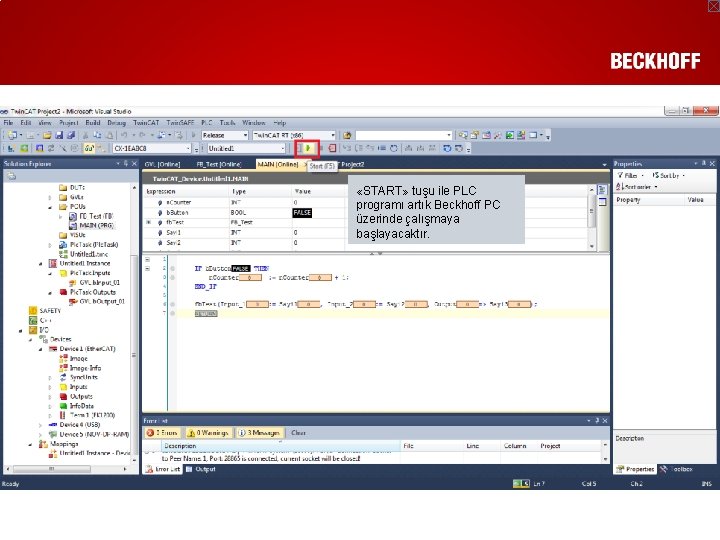
Task: Toggle the breakpoint marker on the IF bButton line
Action: 173,268
